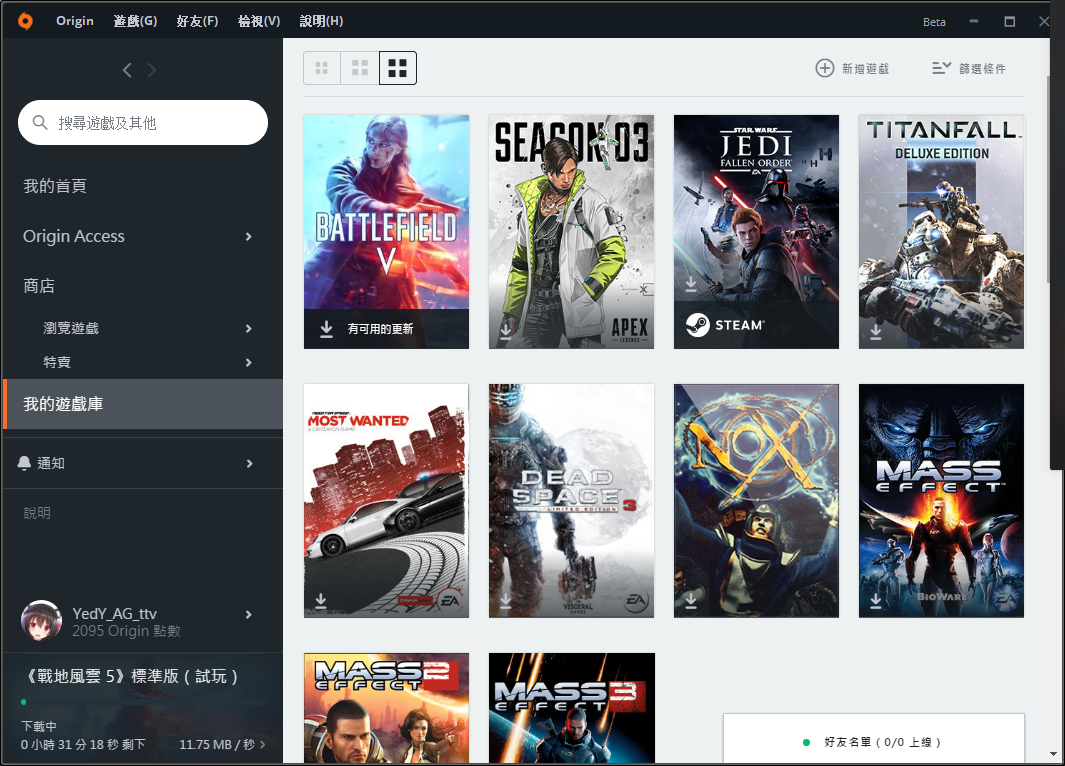Open the NOX game tile
The image size is (1065, 766).
click(x=756, y=500)
